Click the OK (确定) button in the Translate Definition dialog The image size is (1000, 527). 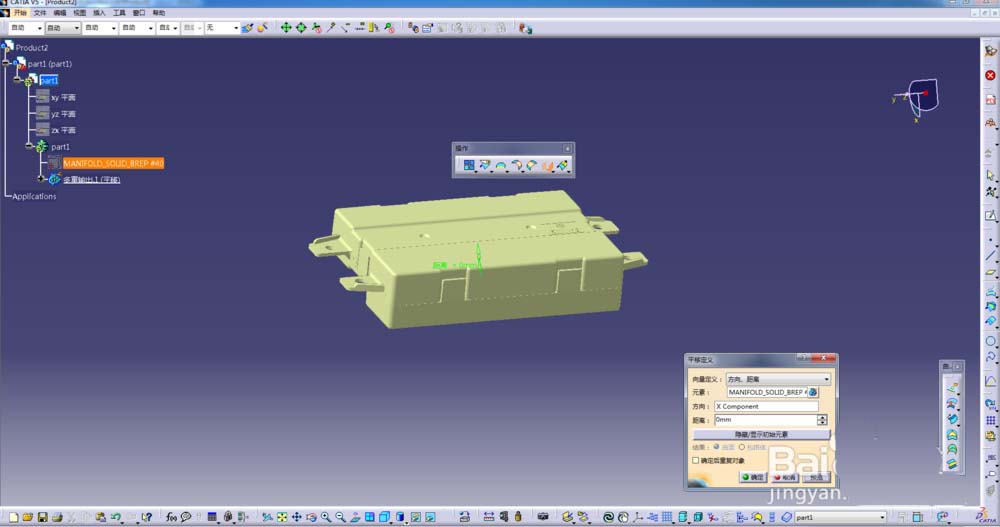coord(753,477)
